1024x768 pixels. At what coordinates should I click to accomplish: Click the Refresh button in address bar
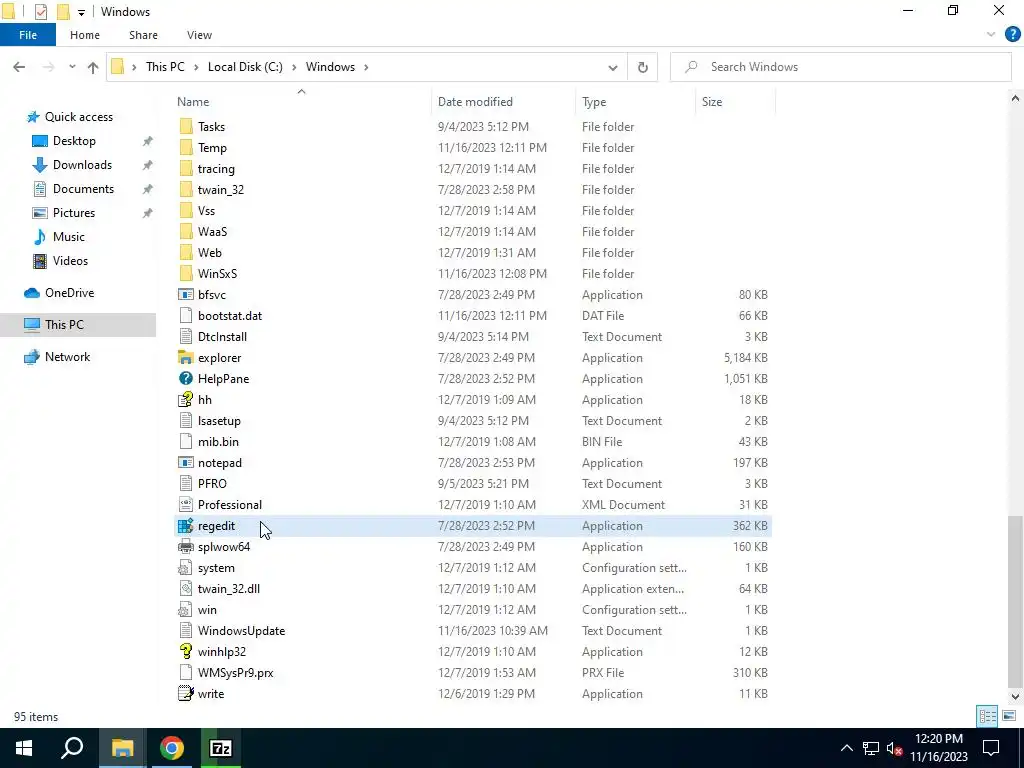[x=643, y=67]
